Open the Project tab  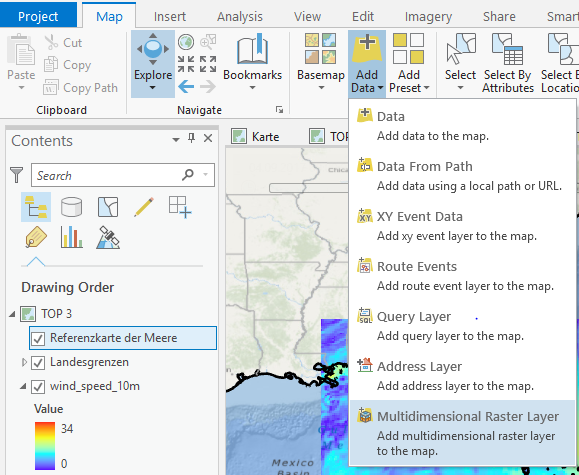[x=38, y=16]
